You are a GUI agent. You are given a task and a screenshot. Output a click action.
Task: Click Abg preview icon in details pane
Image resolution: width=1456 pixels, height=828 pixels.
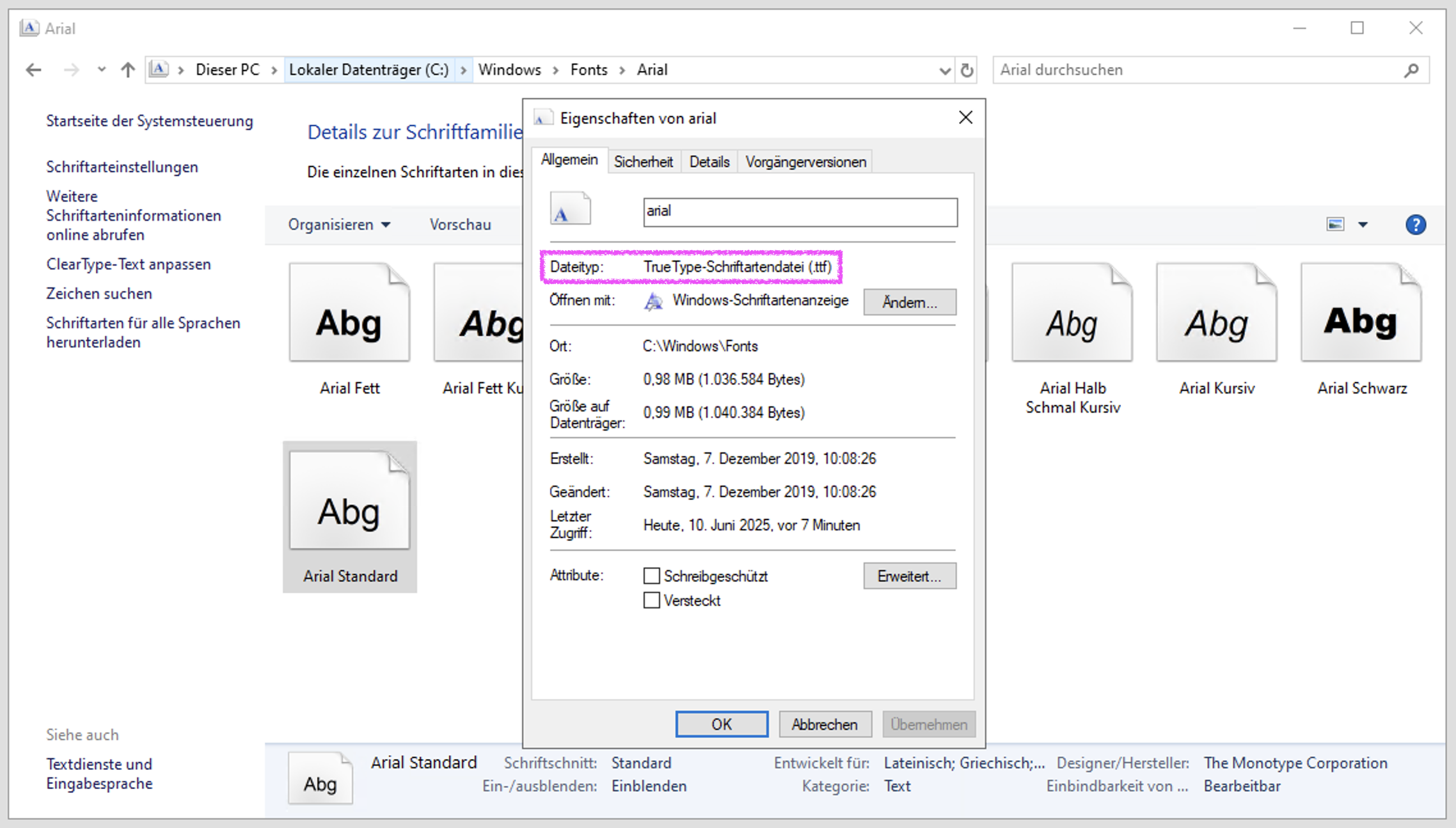point(320,777)
